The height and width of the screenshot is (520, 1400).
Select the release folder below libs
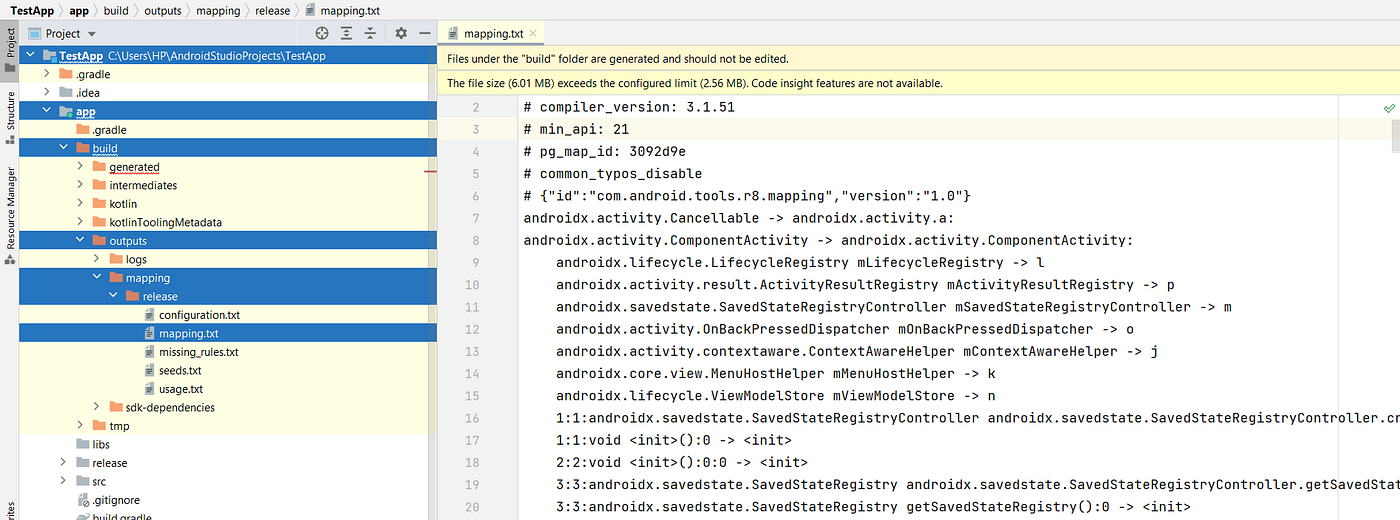coord(110,463)
